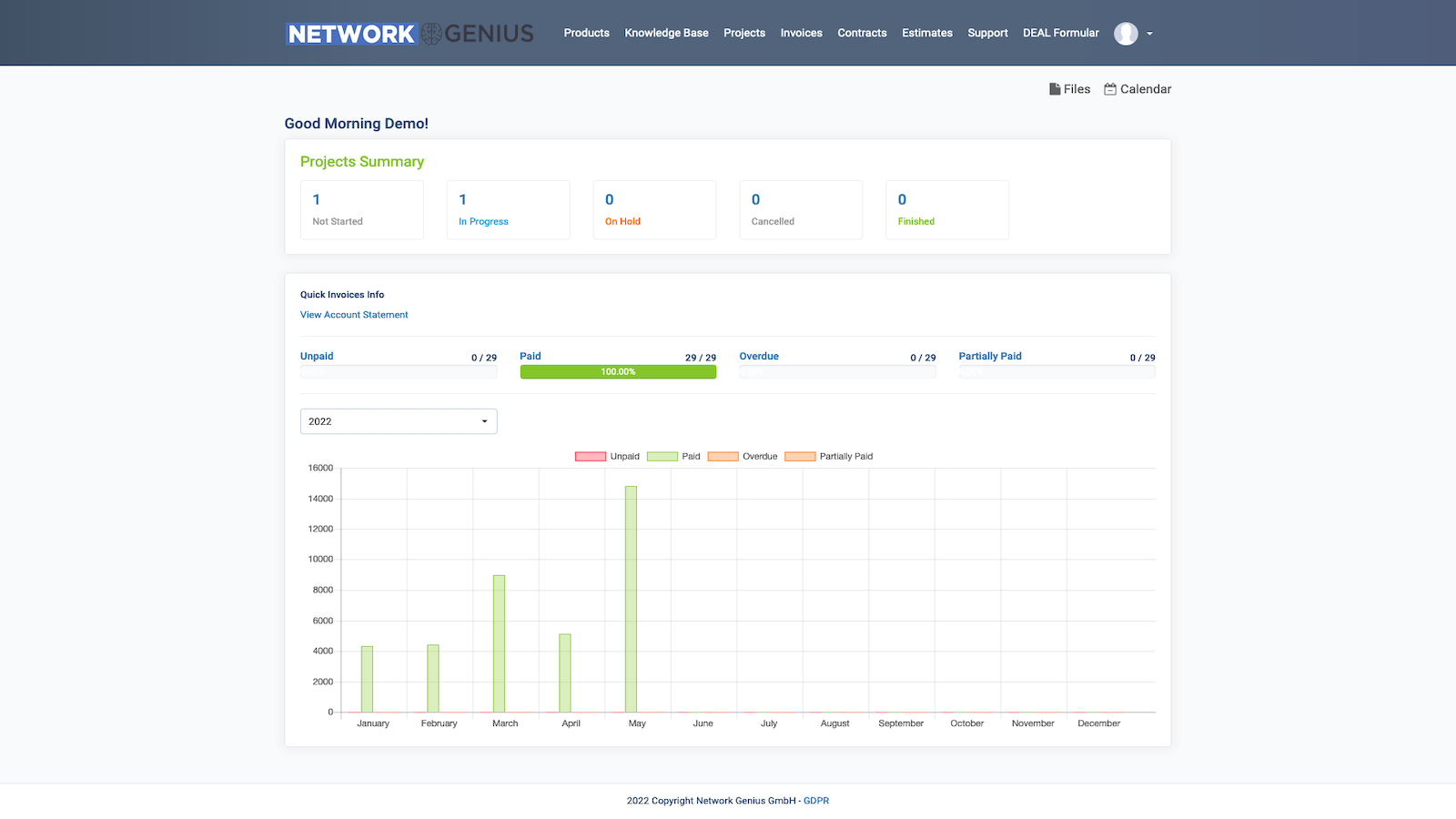Click Good Morning Demo! greeting
Viewport: 1456px width, 819px height.
[357, 124]
